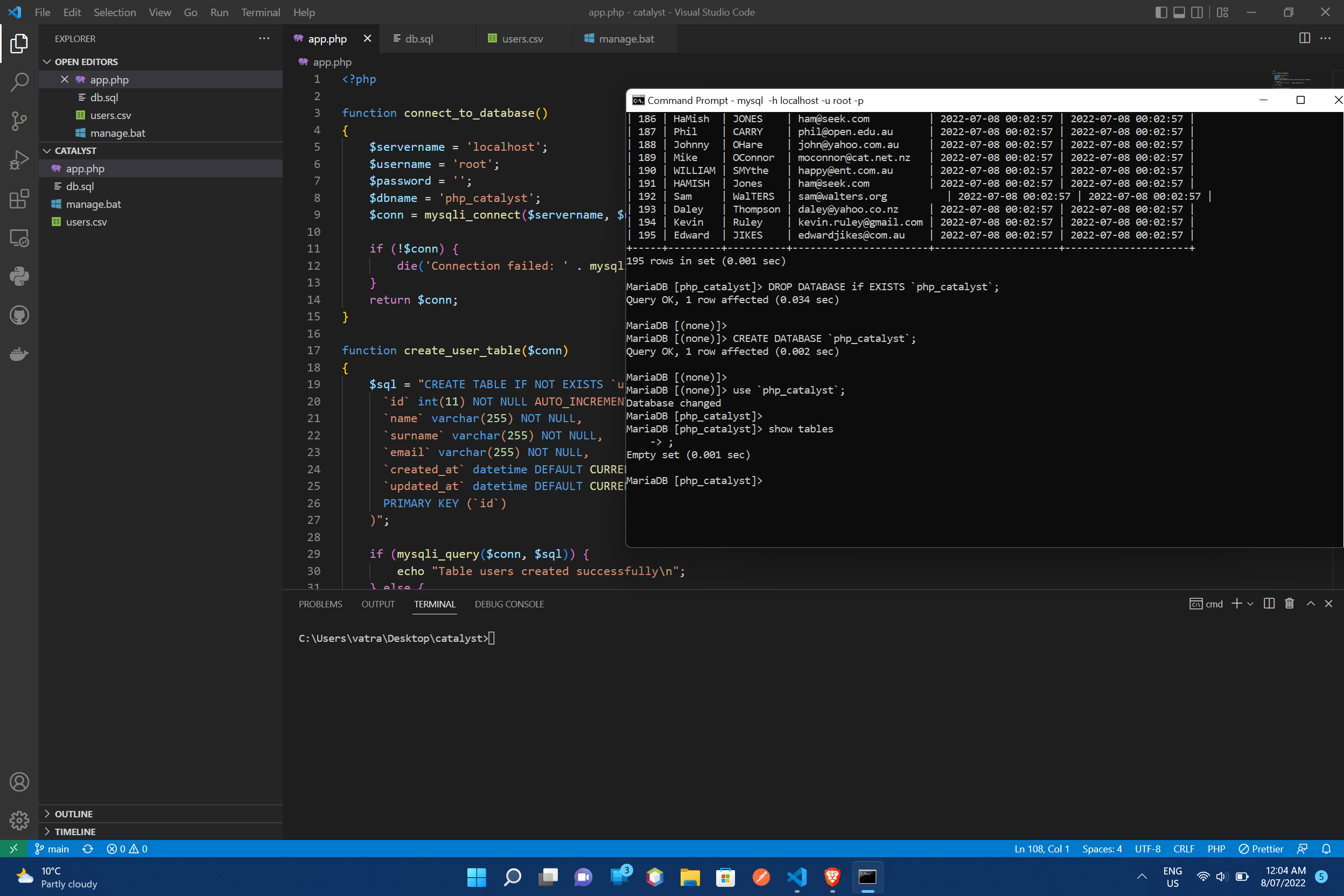This screenshot has width=1344, height=896.
Task: Switch to the db.sql editor tab
Action: [419, 38]
